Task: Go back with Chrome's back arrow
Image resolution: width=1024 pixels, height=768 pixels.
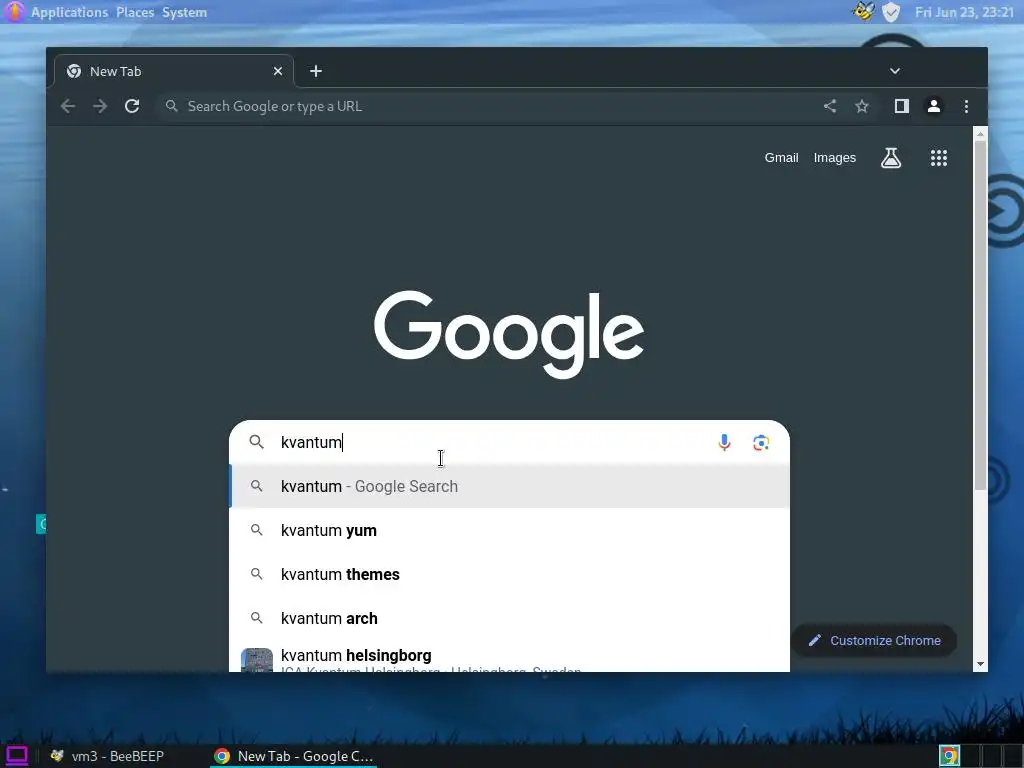Action: pyautogui.click(x=68, y=106)
